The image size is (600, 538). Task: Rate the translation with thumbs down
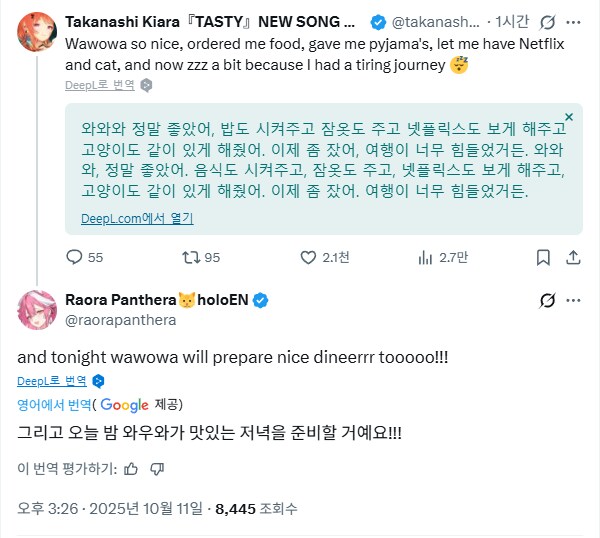(157, 468)
